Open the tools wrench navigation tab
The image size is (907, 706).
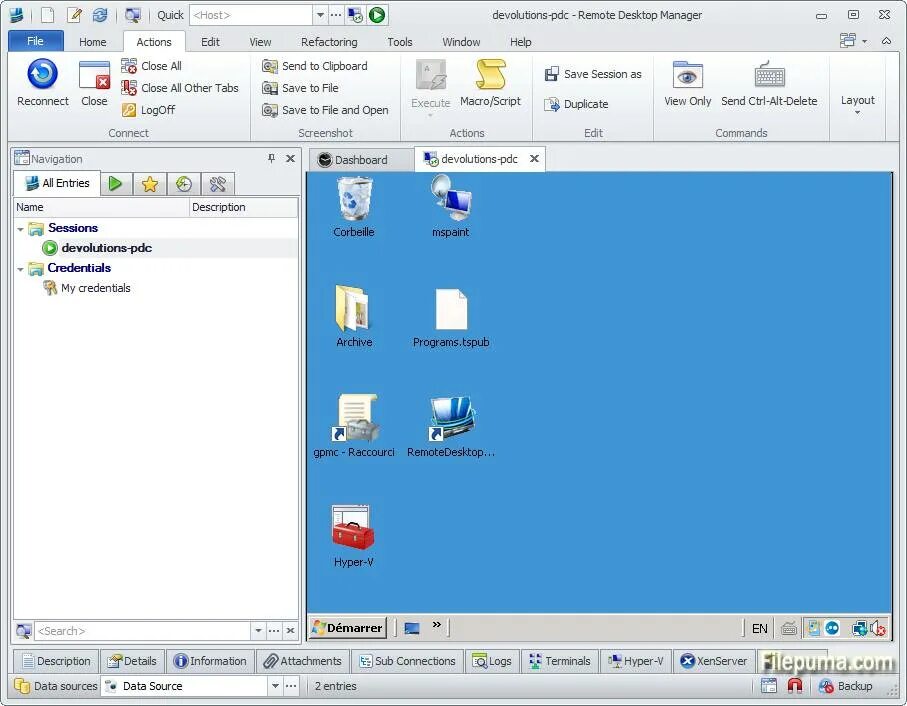pos(217,184)
